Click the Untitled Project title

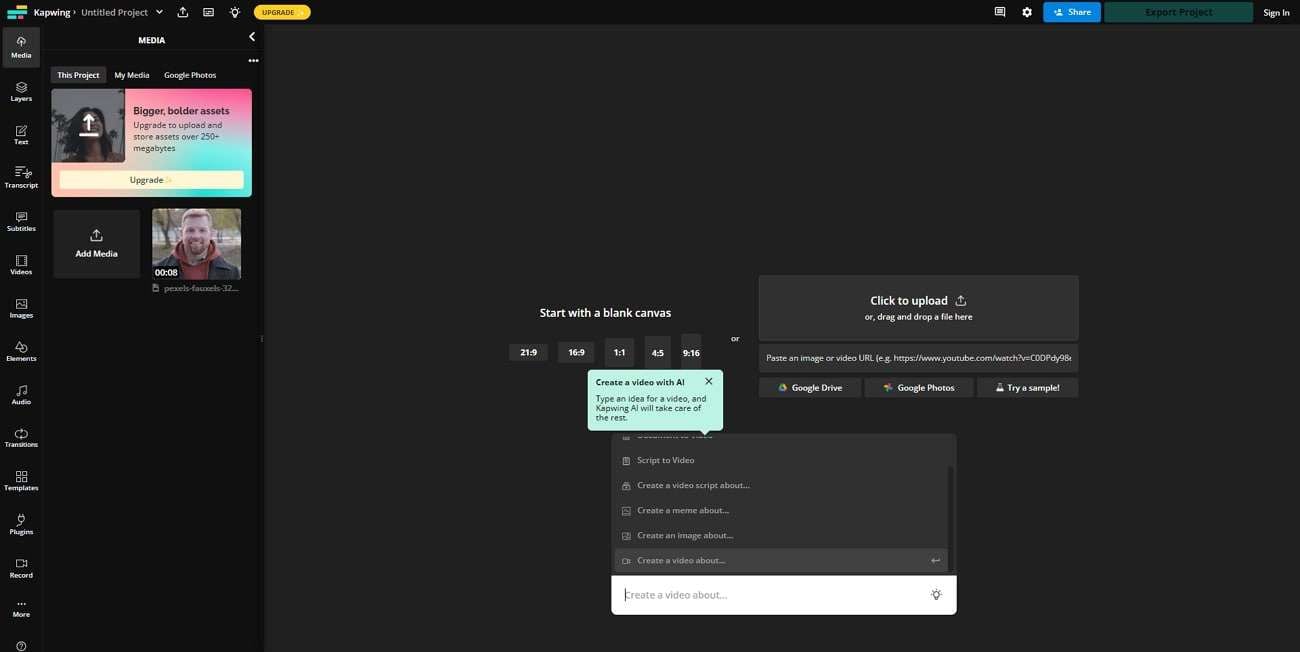click(114, 12)
